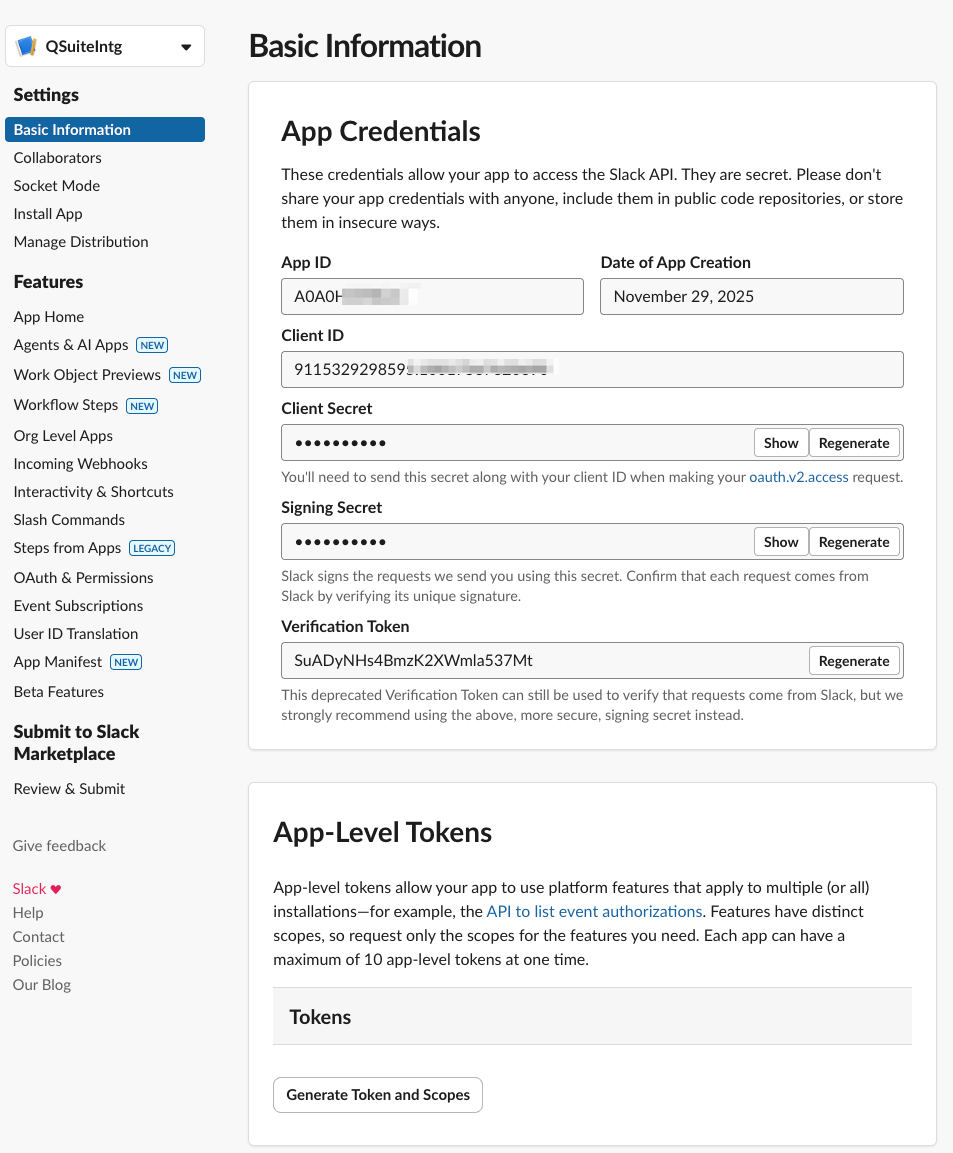The height and width of the screenshot is (1153, 953).
Task: Open the Socket Mode page
Action: 57,185
